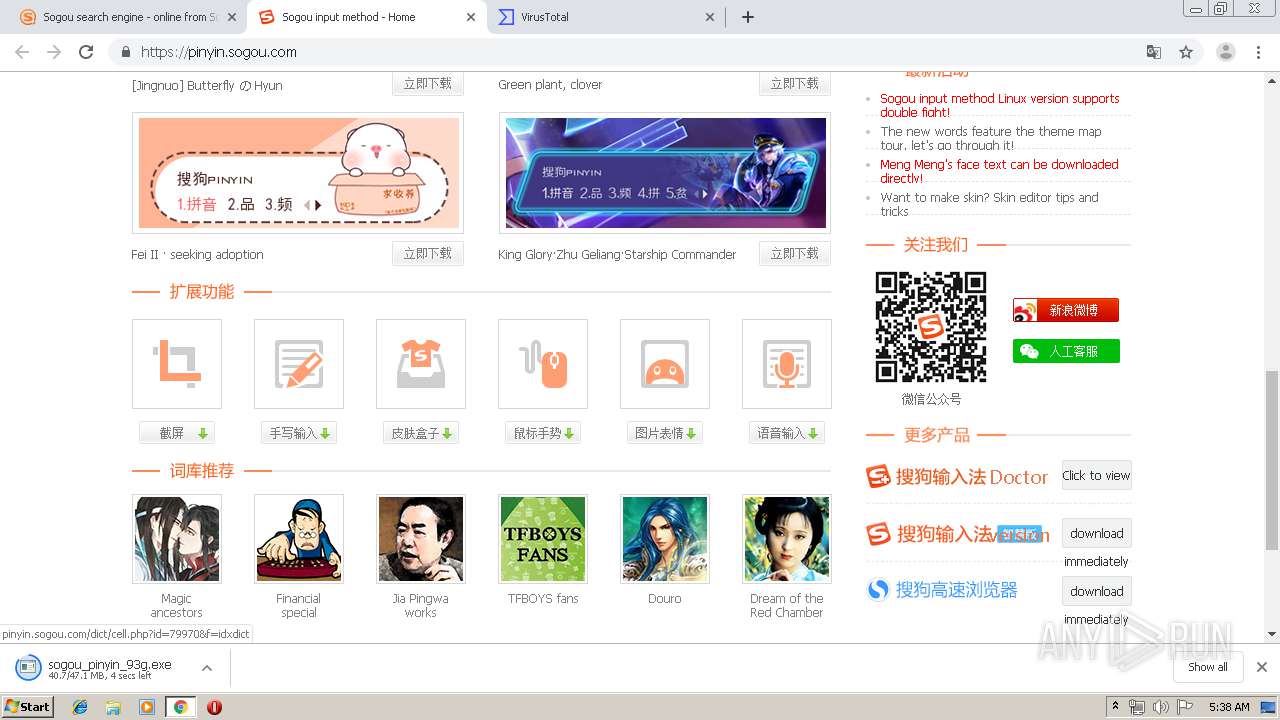Click the browser Back arrow

point(22,52)
